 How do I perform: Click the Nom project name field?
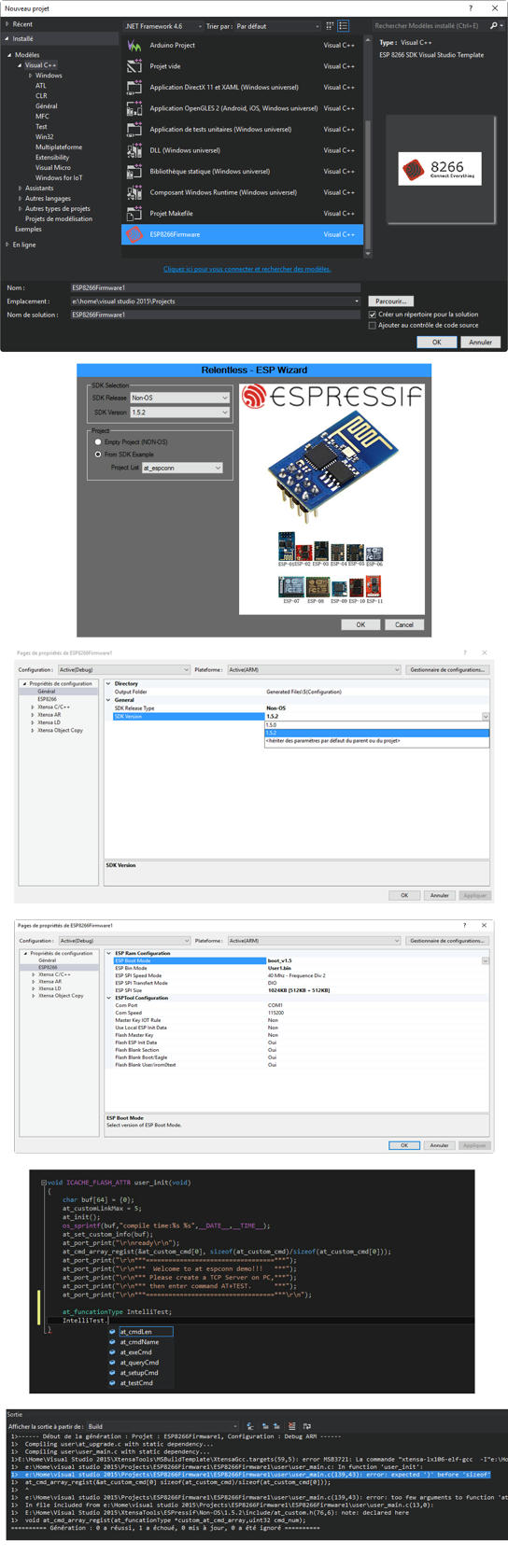pos(215,287)
